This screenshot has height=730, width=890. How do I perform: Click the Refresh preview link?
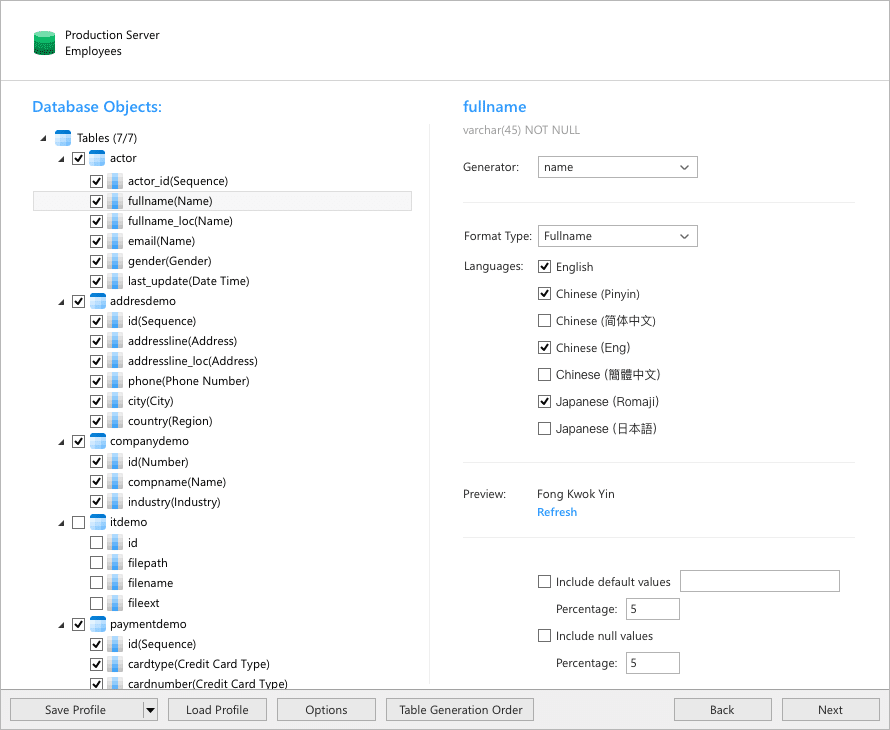click(557, 512)
